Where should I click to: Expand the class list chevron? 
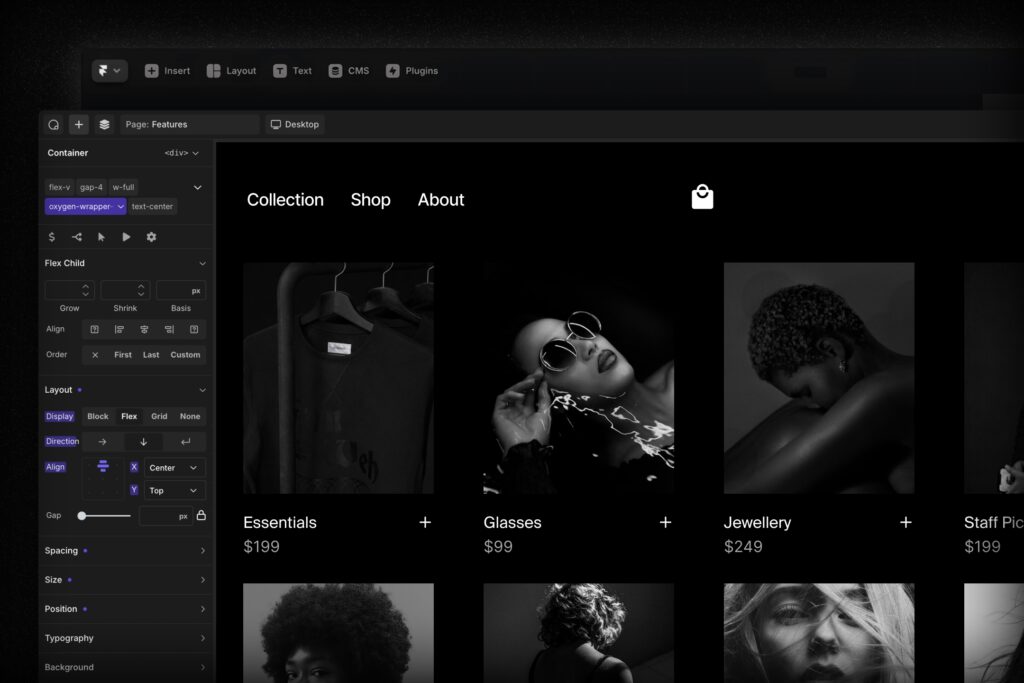197,187
